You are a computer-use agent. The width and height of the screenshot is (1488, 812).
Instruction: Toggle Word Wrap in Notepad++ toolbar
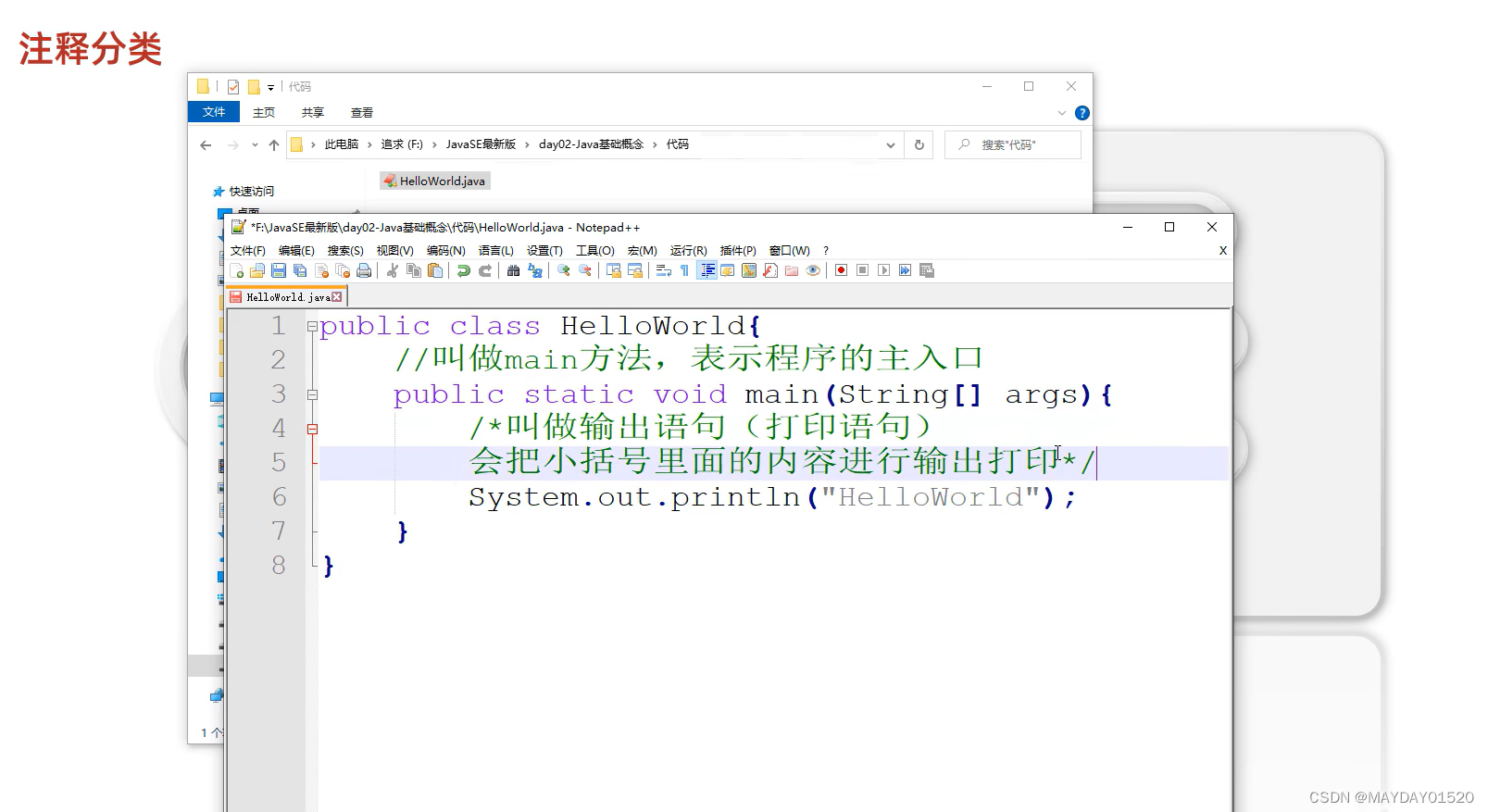click(664, 270)
